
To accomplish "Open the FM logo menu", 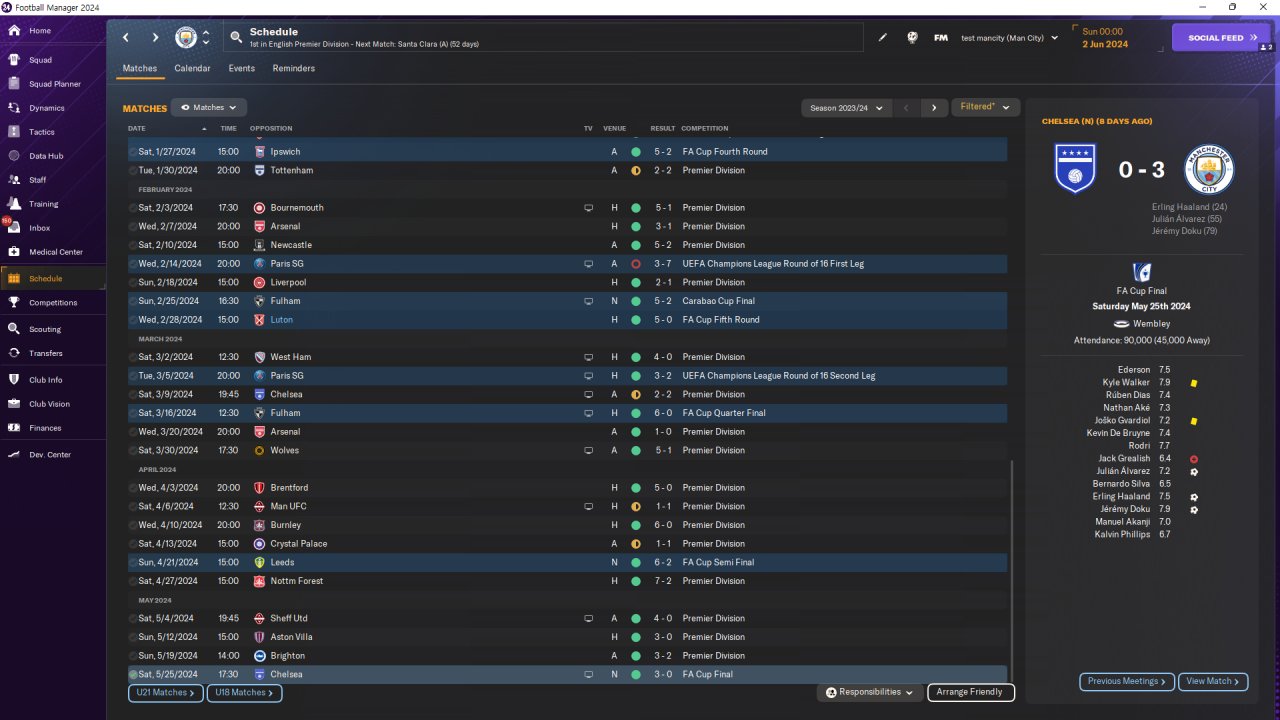I will 941,38.
